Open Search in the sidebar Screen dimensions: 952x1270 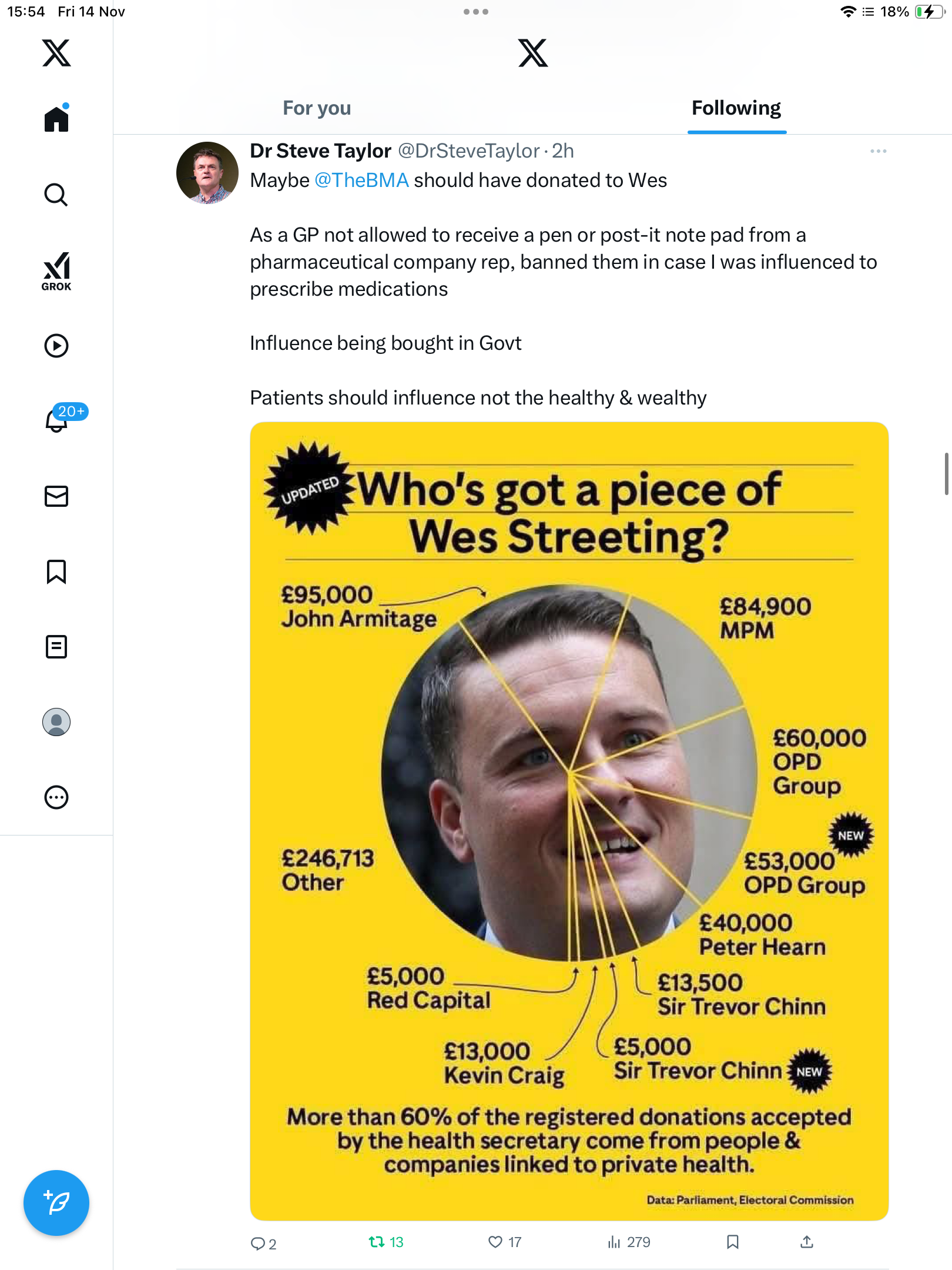[x=56, y=195]
